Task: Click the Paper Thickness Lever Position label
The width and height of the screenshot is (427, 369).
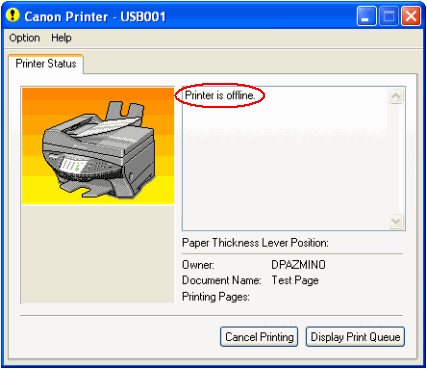Action: pos(255,243)
